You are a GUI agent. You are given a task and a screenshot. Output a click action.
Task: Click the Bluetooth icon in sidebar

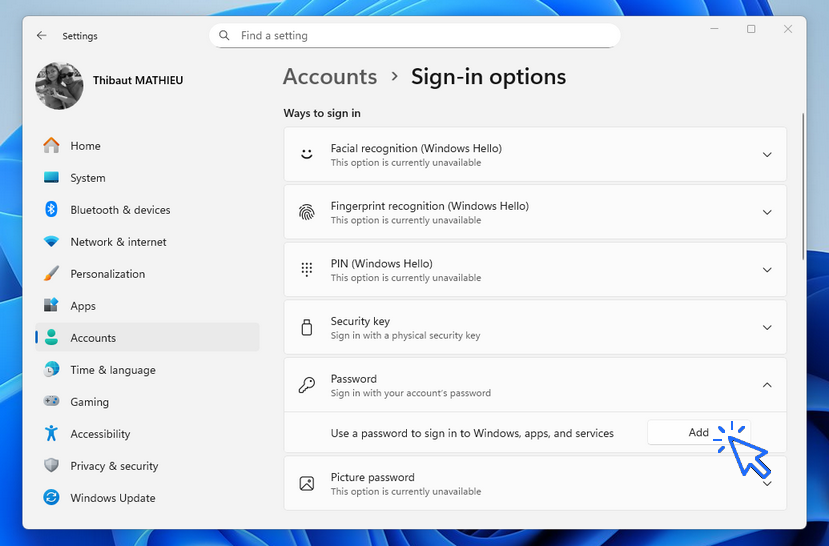pyautogui.click(x=51, y=209)
